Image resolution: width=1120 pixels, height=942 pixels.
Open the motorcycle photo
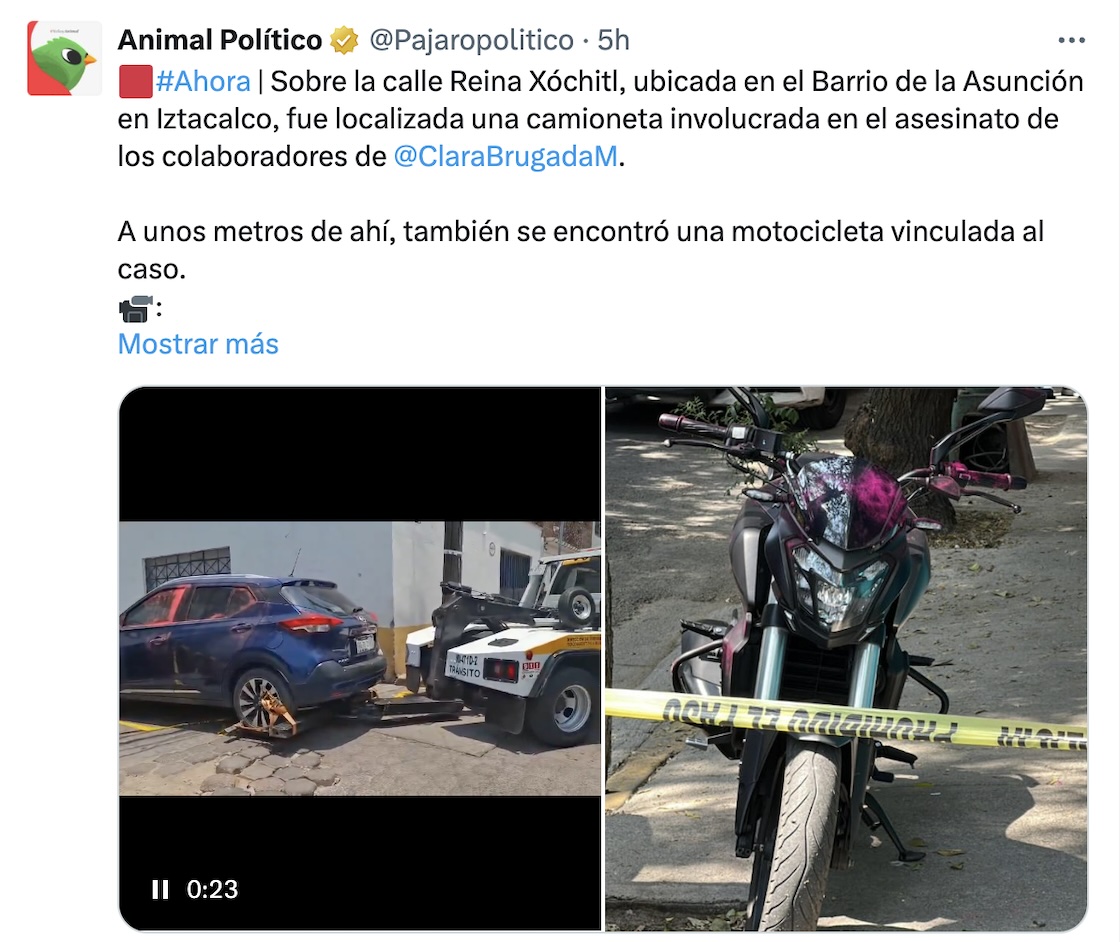846,658
